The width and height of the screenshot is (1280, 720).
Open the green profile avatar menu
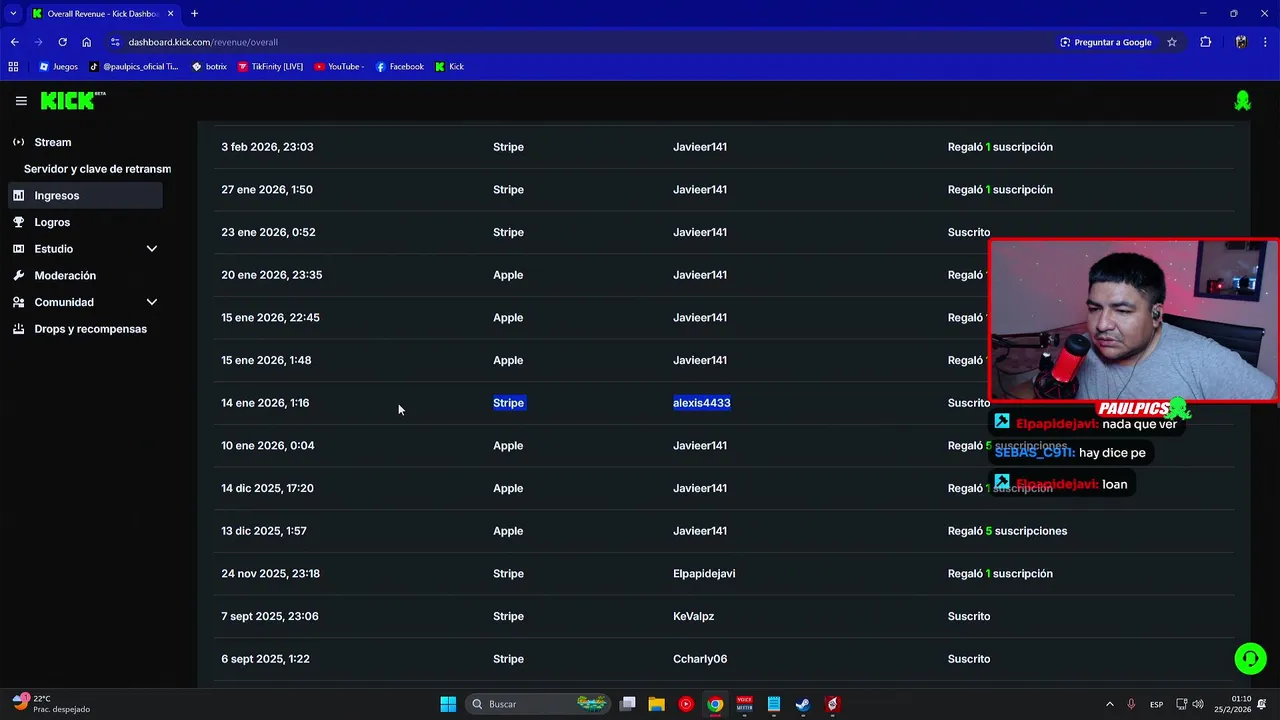point(1242,101)
